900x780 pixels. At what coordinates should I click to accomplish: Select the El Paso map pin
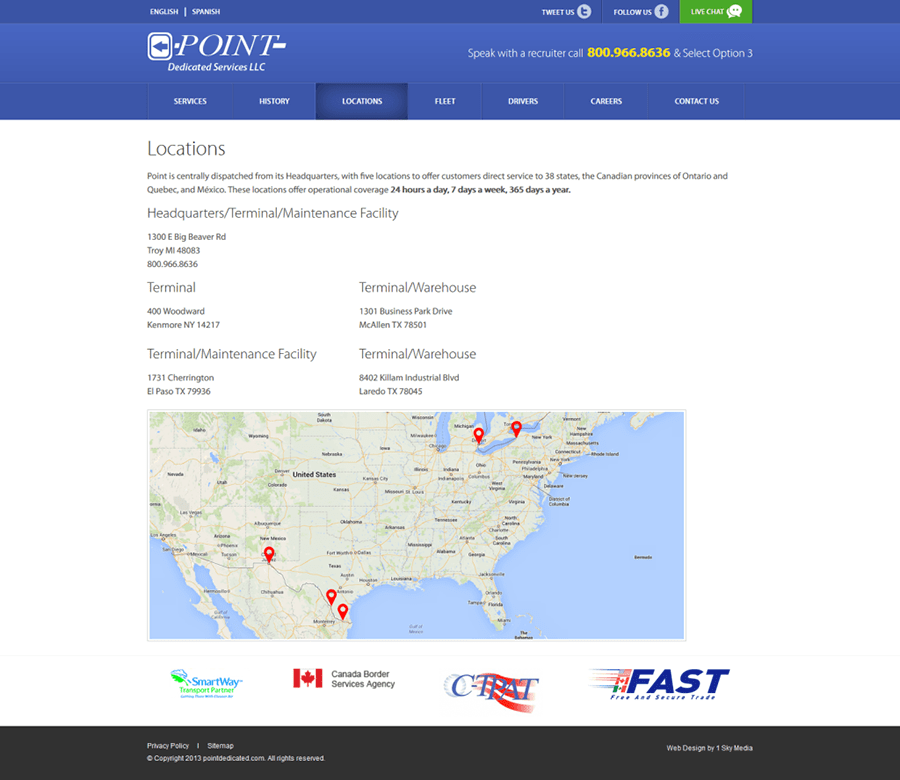[x=269, y=554]
